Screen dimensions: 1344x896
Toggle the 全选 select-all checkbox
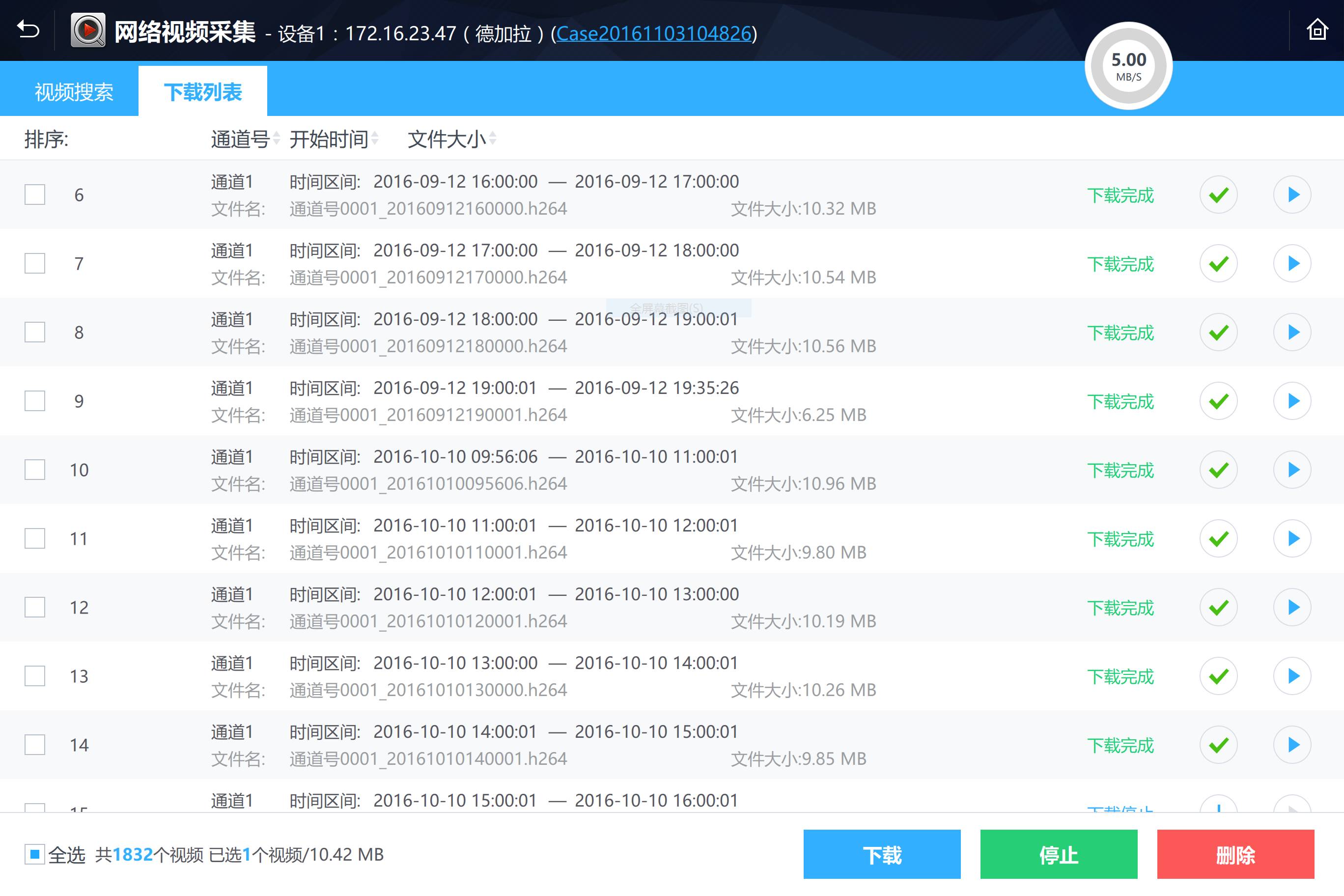click(x=34, y=854)
